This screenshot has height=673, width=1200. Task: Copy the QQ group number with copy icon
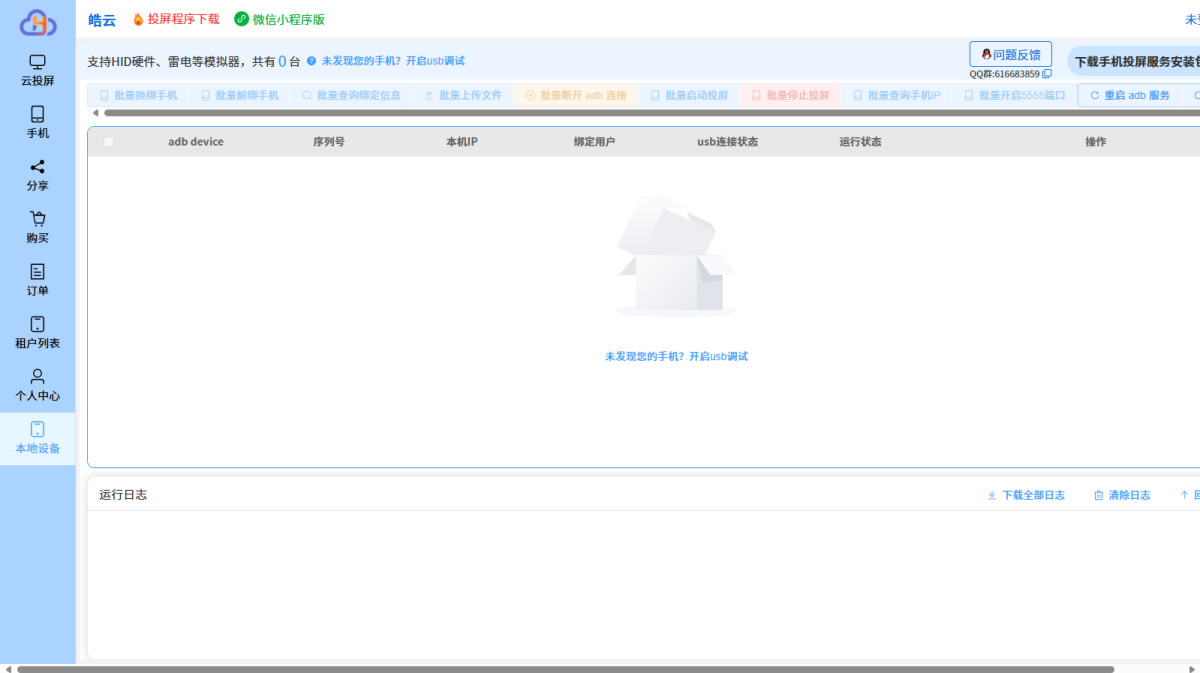coord(1047,74)
